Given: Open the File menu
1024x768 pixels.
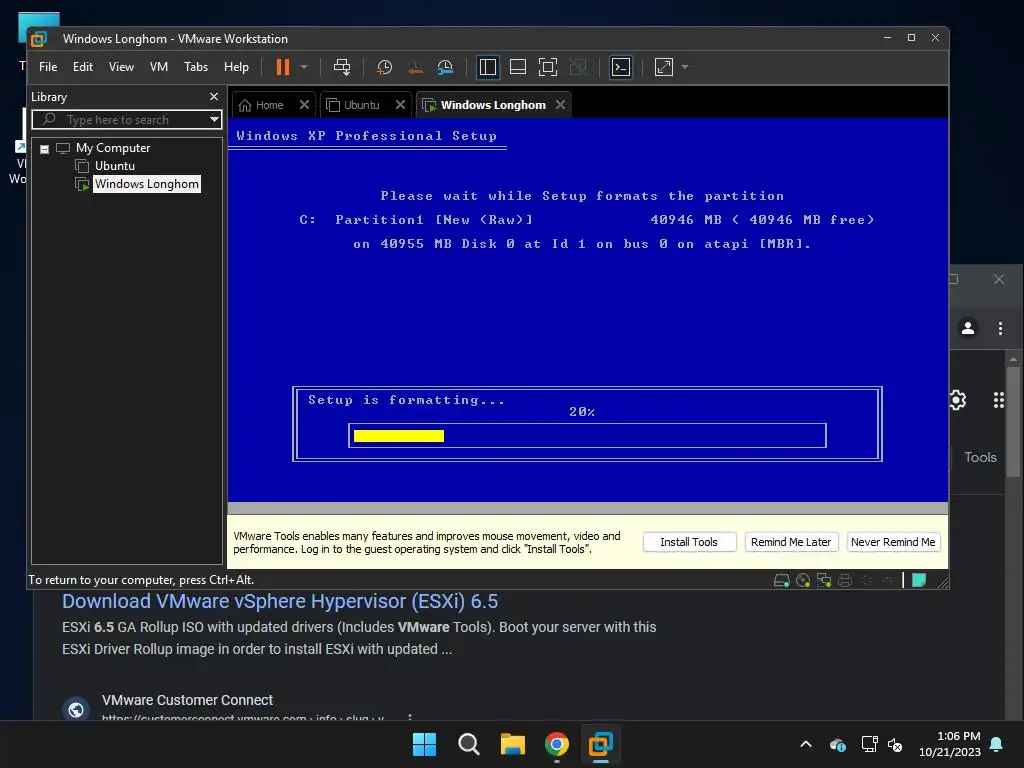Looking at the screenshot, I should [x=48, y=67].
